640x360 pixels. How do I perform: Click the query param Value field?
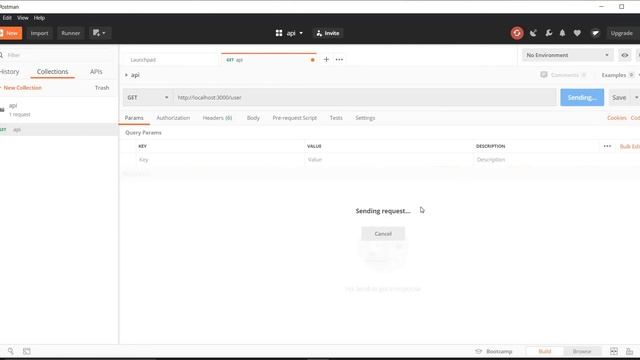click(389, 160)
